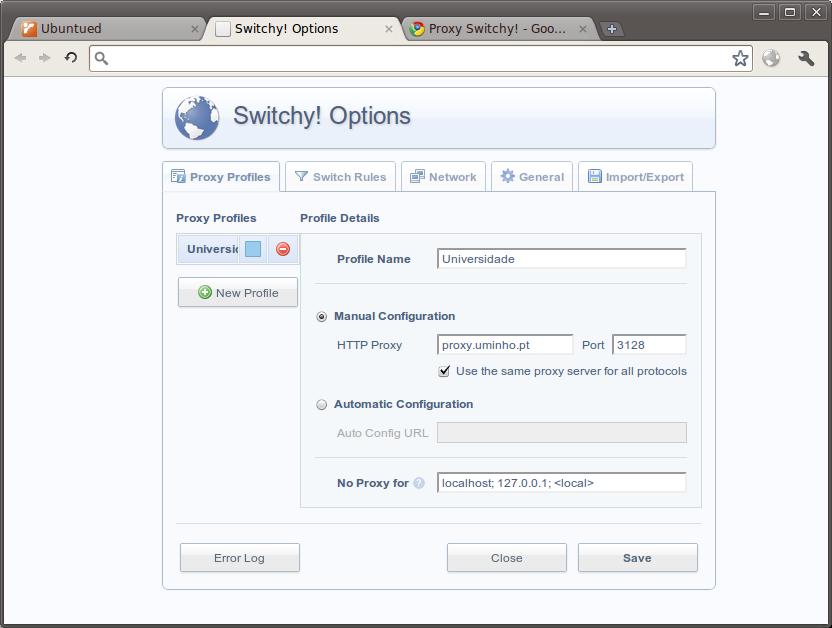Open the Network tab
This screenshot has height=628, width=832.
click(x=443, y=177)
